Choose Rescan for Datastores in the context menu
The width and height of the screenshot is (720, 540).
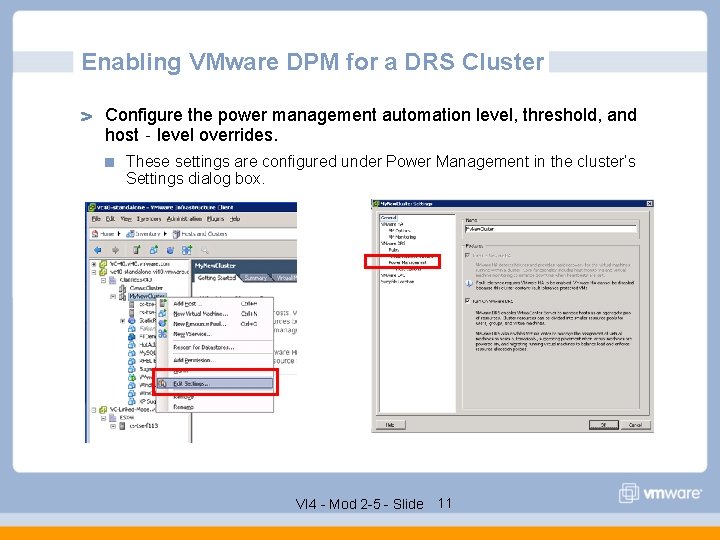click(x=215, y=347)
